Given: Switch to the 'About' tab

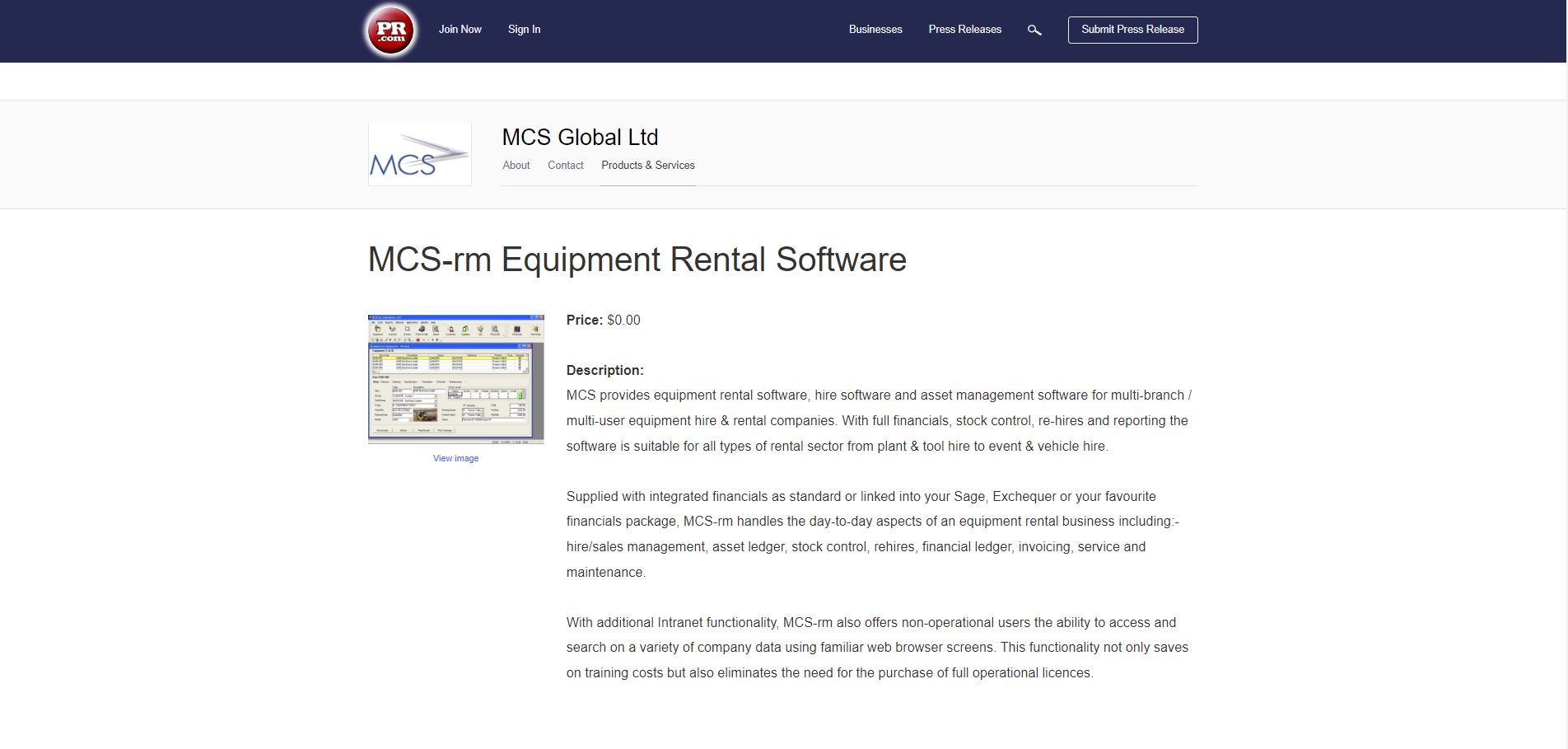Looking at the screenshot, I should point(516,165).
